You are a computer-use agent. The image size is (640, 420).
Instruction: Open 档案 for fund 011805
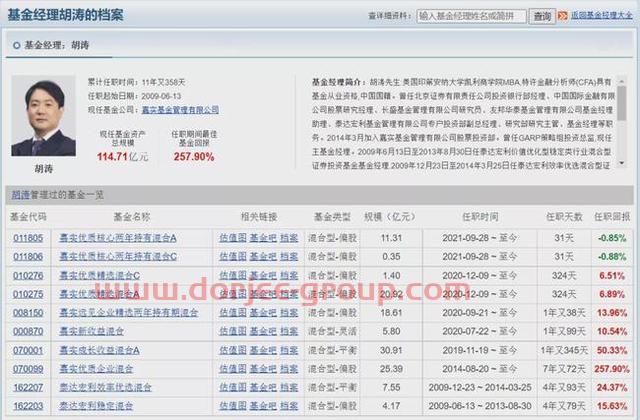(289, 238)
